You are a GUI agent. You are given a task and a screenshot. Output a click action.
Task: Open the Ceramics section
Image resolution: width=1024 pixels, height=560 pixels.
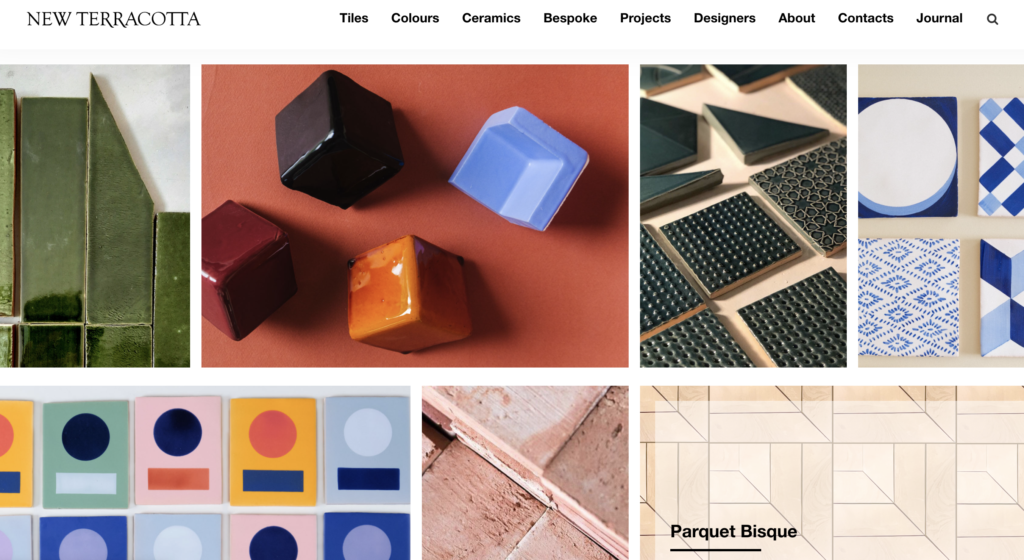(x=491, y=18)
